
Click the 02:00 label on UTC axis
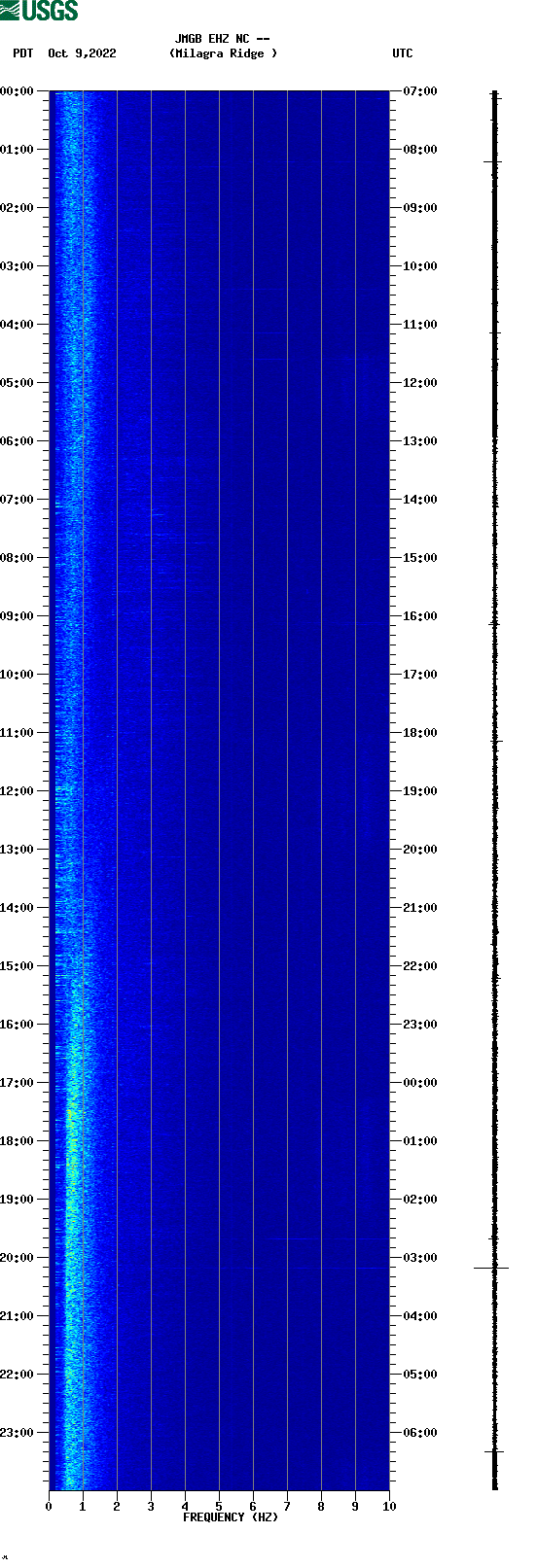tap(420, 1200)
